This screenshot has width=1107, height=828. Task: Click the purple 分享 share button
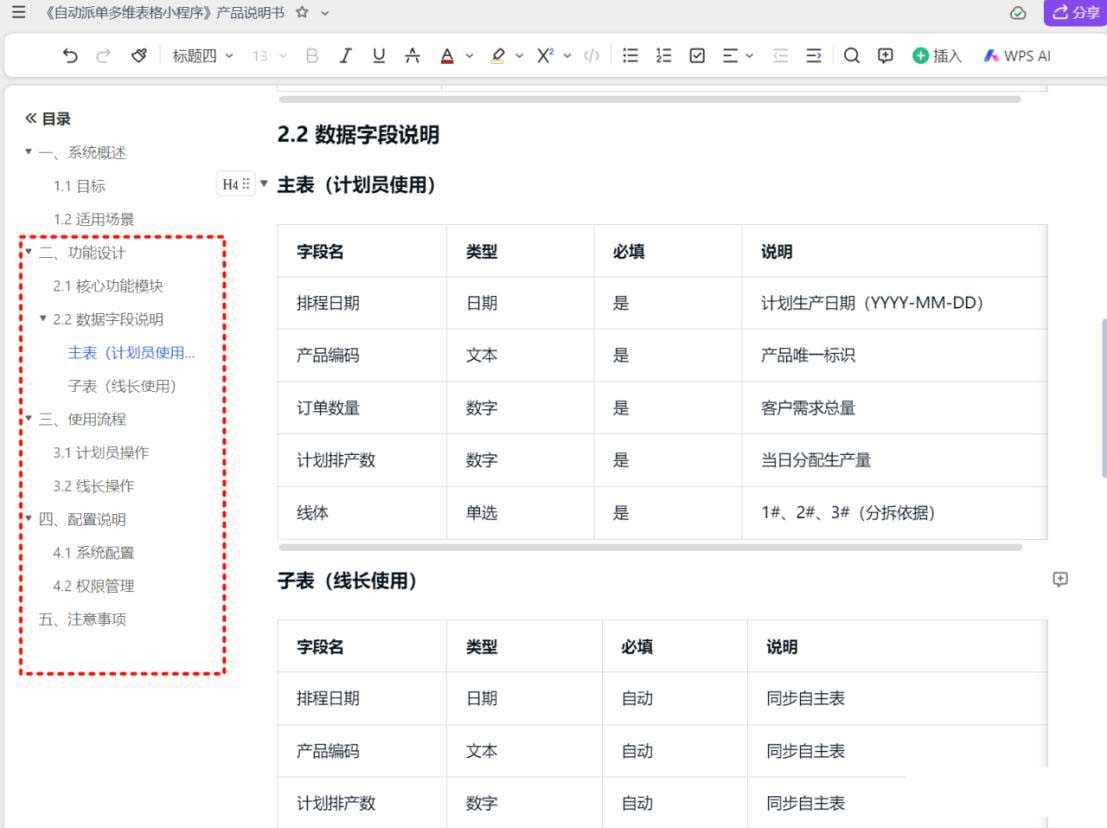click(1075, 12)
